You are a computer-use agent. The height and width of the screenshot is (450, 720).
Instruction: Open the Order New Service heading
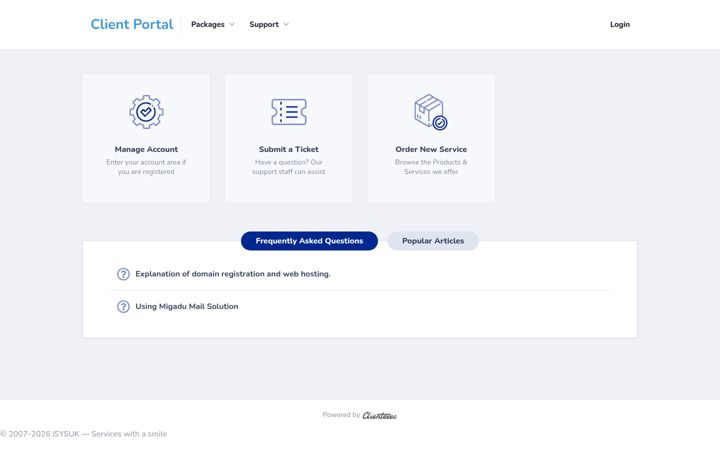click(x=431, y=149)
